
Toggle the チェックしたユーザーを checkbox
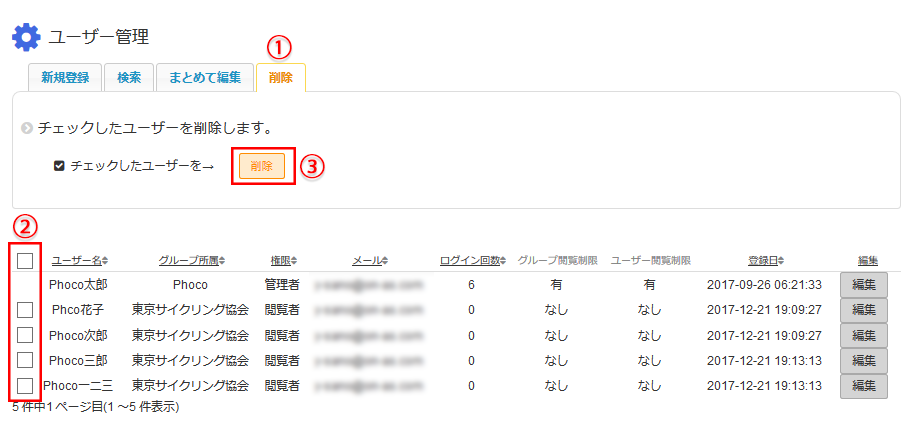[60, 166]
